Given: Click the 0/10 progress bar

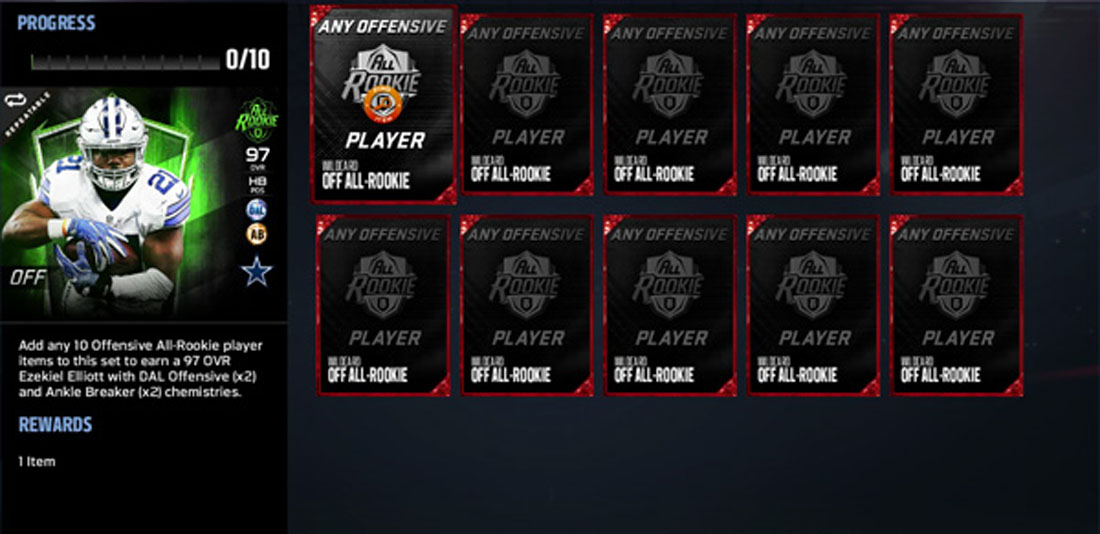Looking at the screenshot, I should coord(125,62).
